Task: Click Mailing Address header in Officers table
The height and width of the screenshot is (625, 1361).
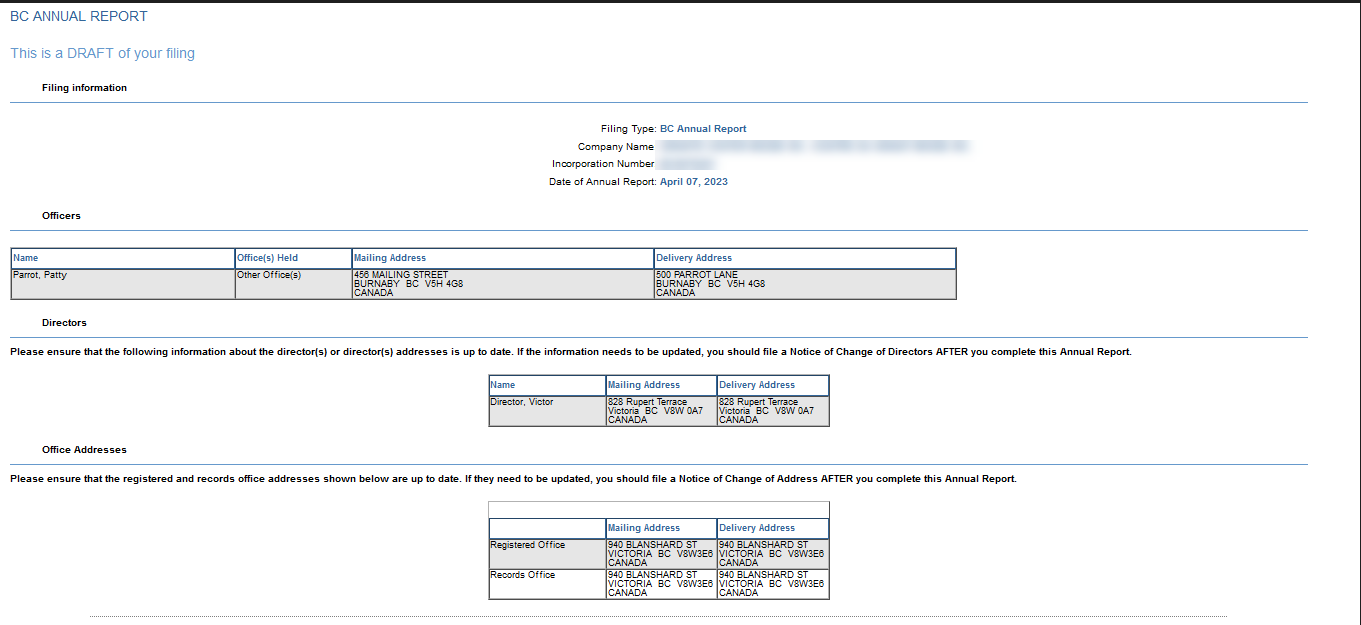Action: [390, 258]
